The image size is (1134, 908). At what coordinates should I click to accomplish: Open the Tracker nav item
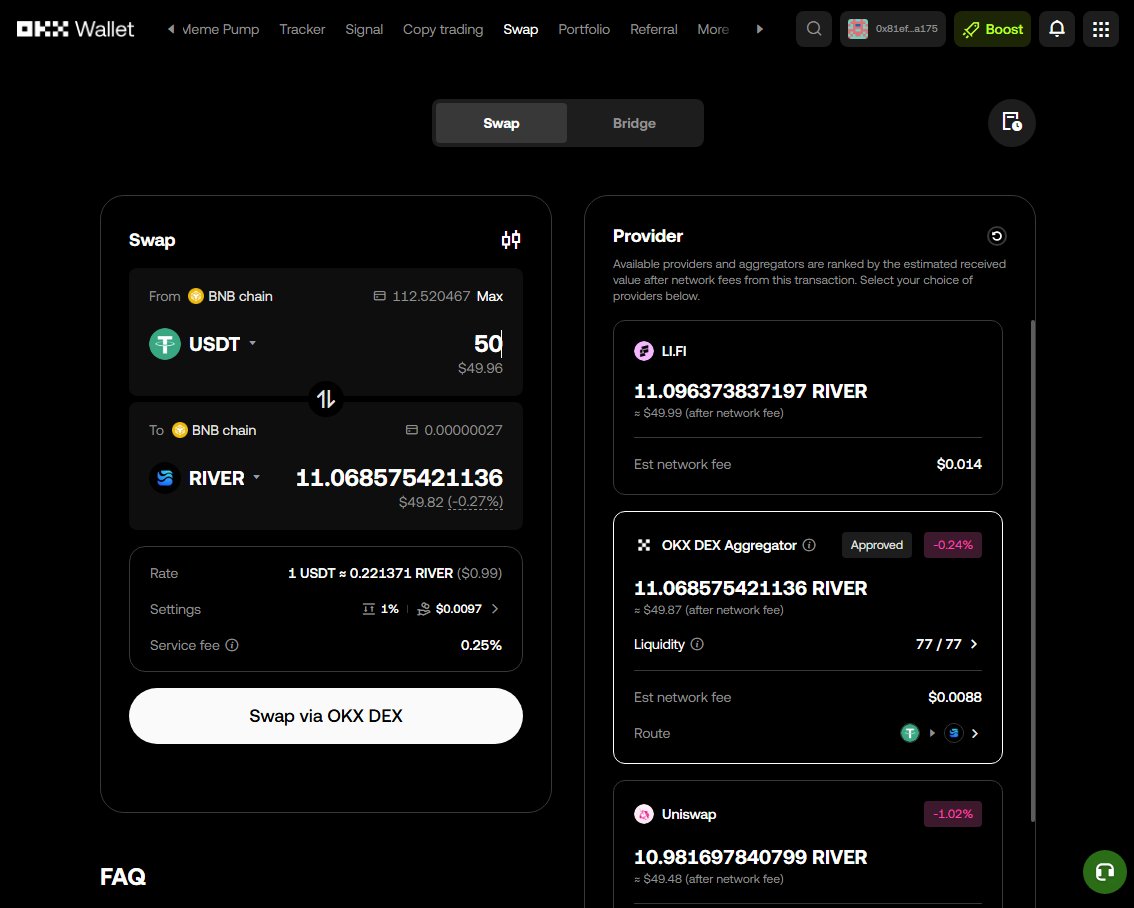click(302, 29)
